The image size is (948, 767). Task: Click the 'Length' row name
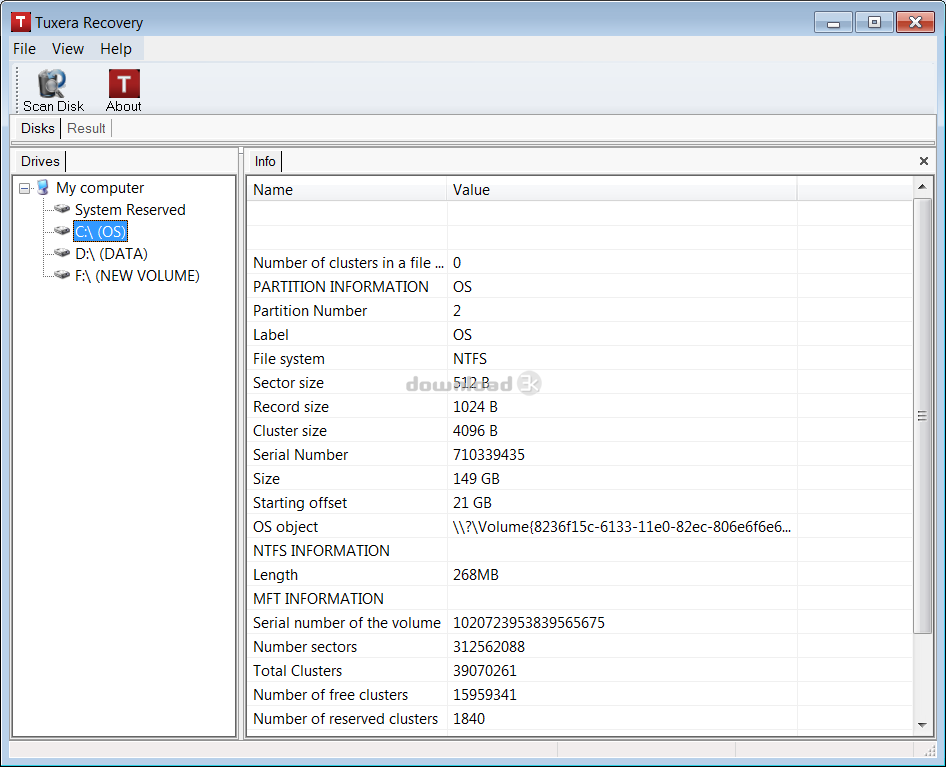[x=275, y=575]
